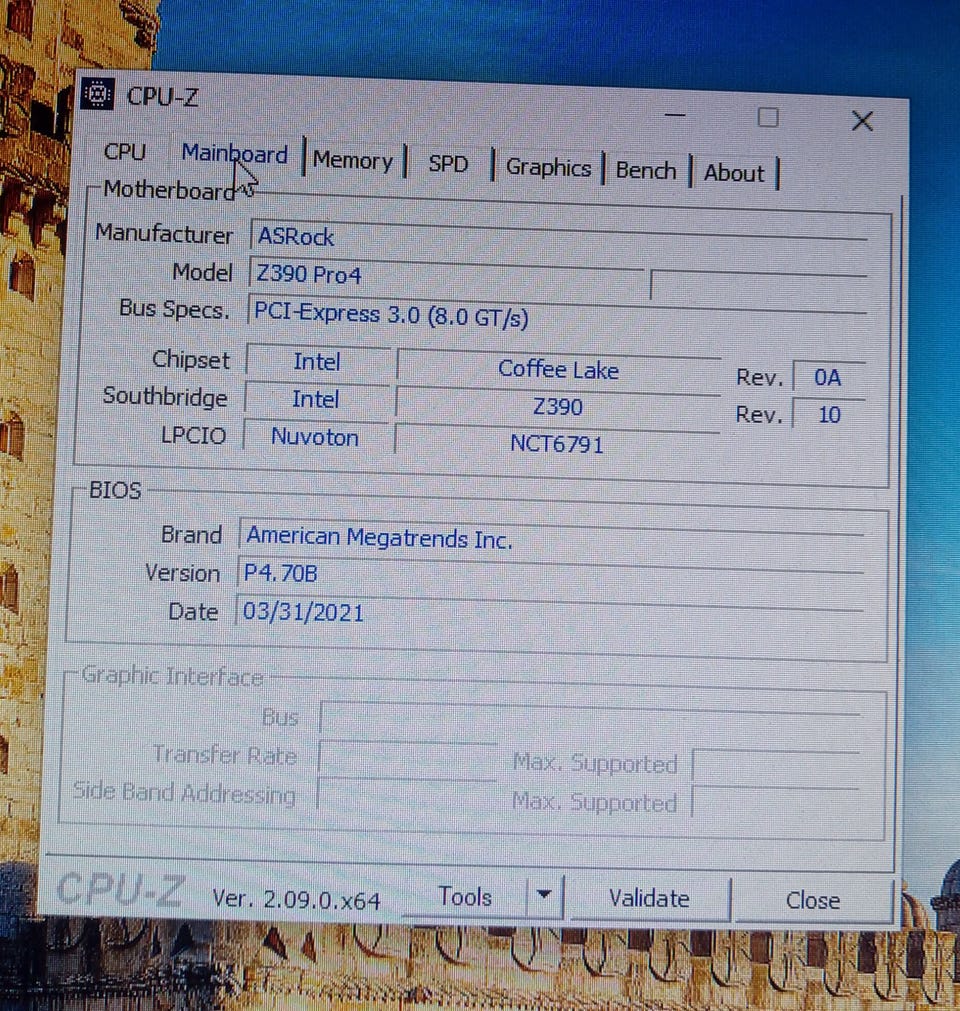Click the Side Band Addressing field
This screenshot has width=960, height=1011.
pos(406,793)
